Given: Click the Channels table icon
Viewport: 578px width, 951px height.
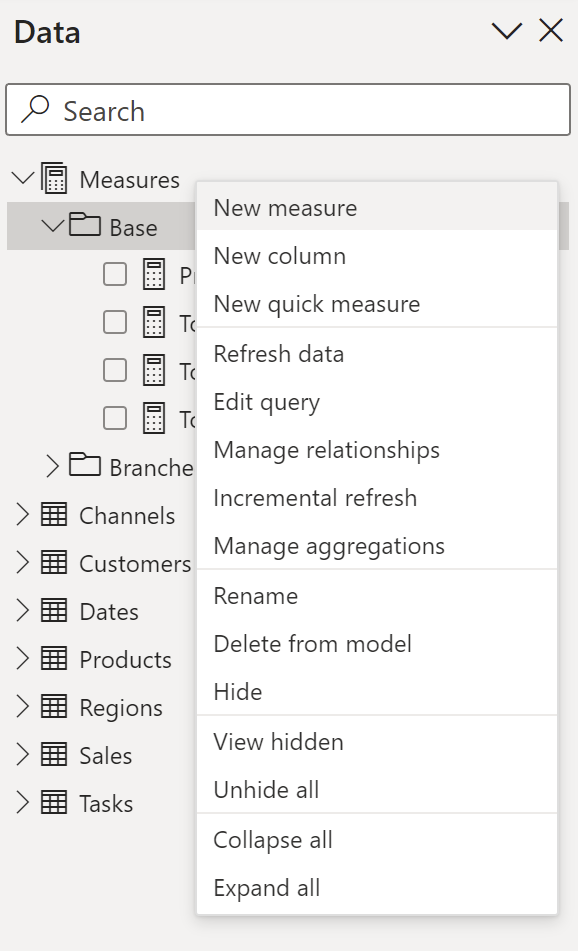Looking at the screenshot, I should coord(54,514).
